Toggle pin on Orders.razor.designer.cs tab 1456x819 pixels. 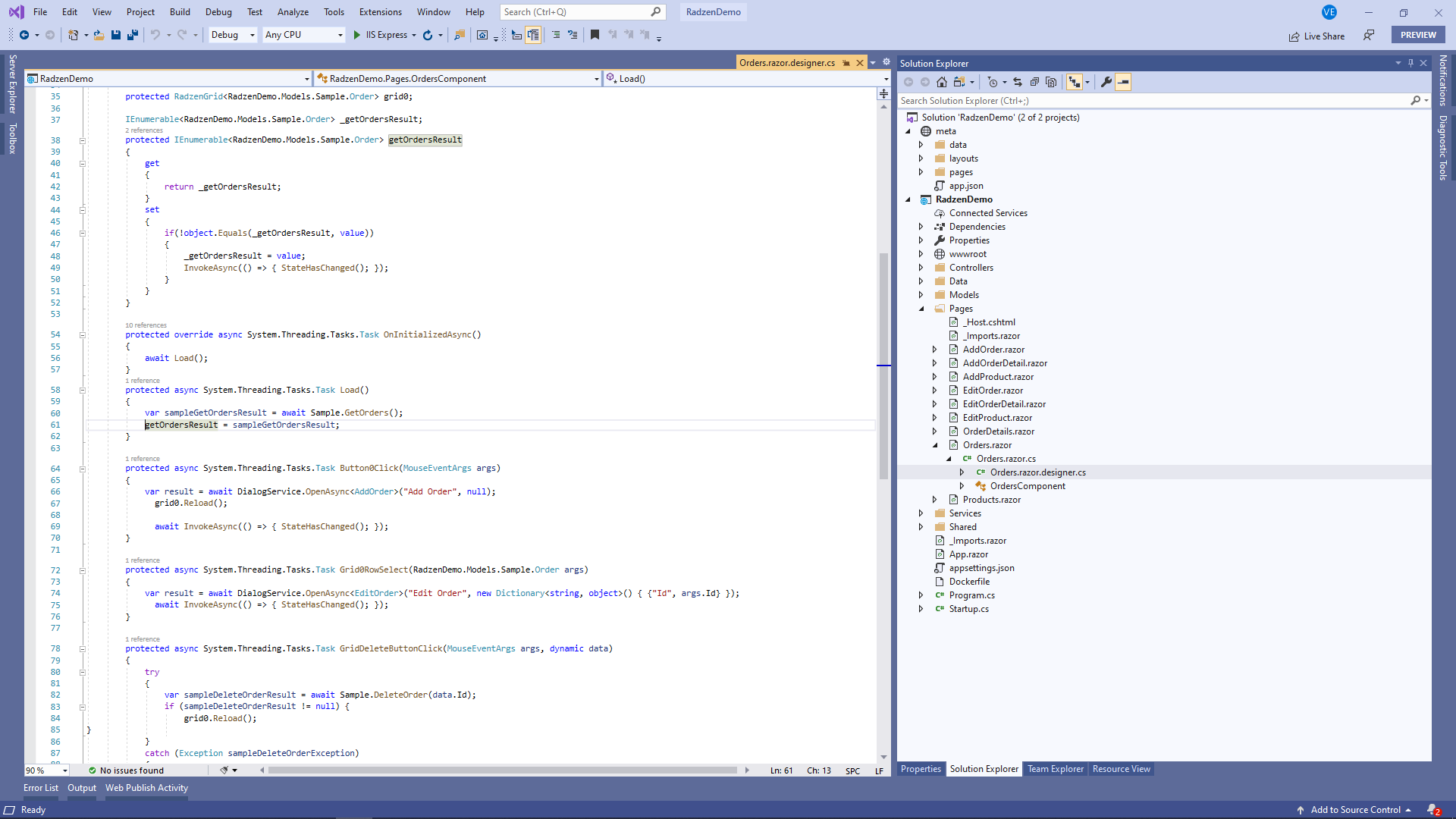pos(846,63)
